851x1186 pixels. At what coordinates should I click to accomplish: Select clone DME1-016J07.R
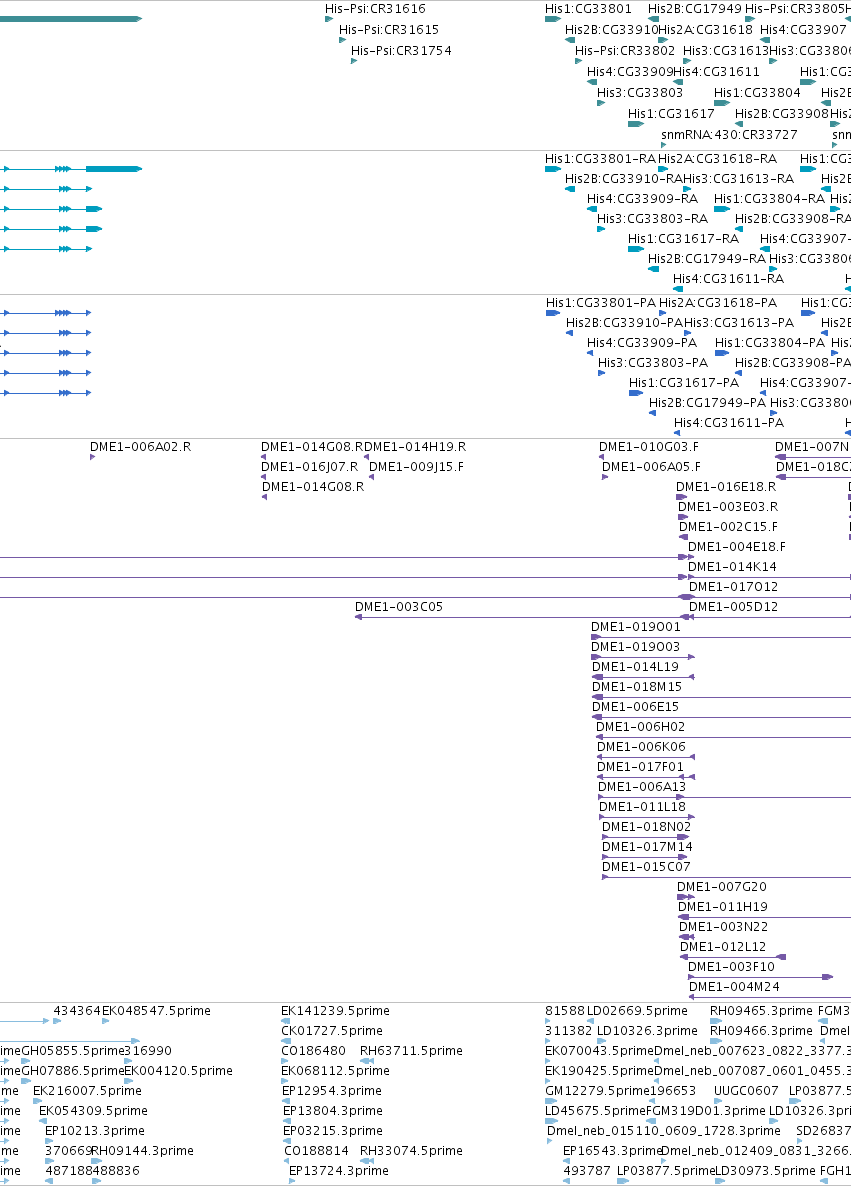[309, 467]
